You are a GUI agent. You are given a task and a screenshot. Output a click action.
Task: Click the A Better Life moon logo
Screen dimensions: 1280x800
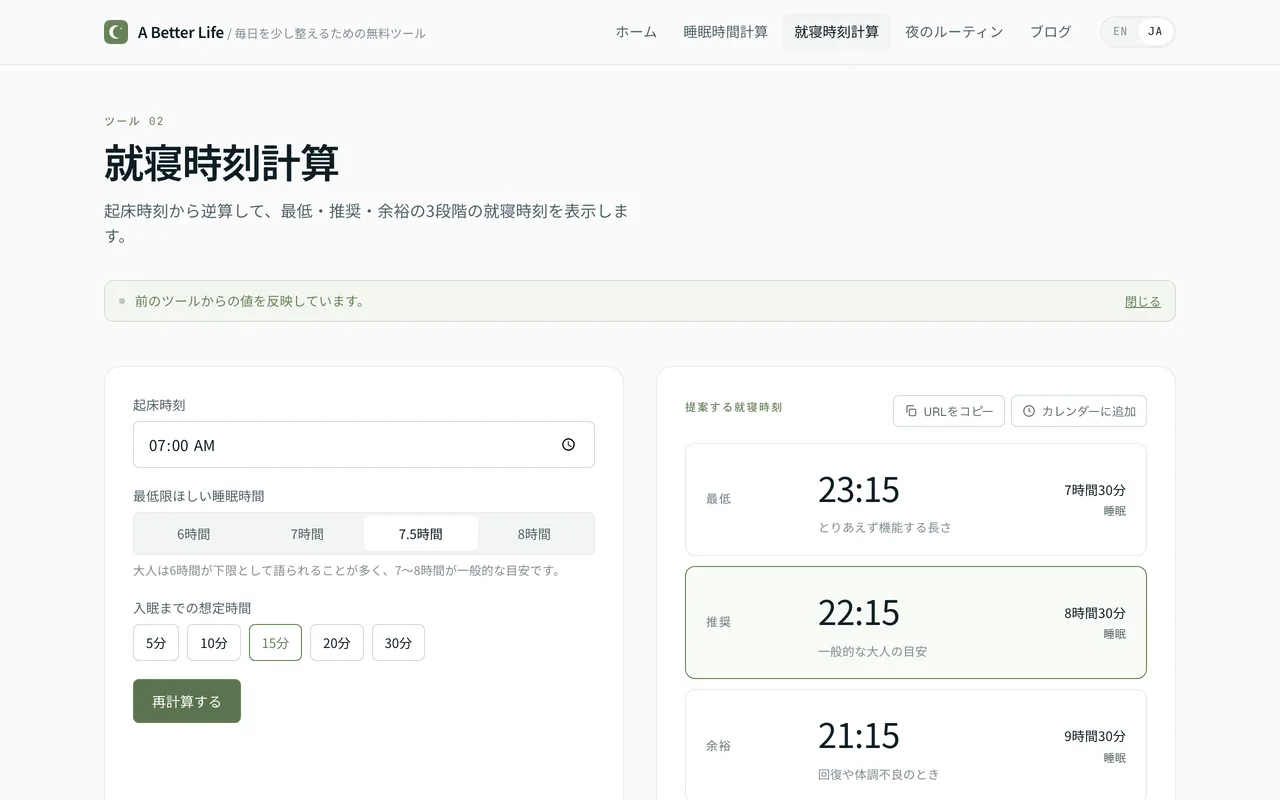(115, 31)
